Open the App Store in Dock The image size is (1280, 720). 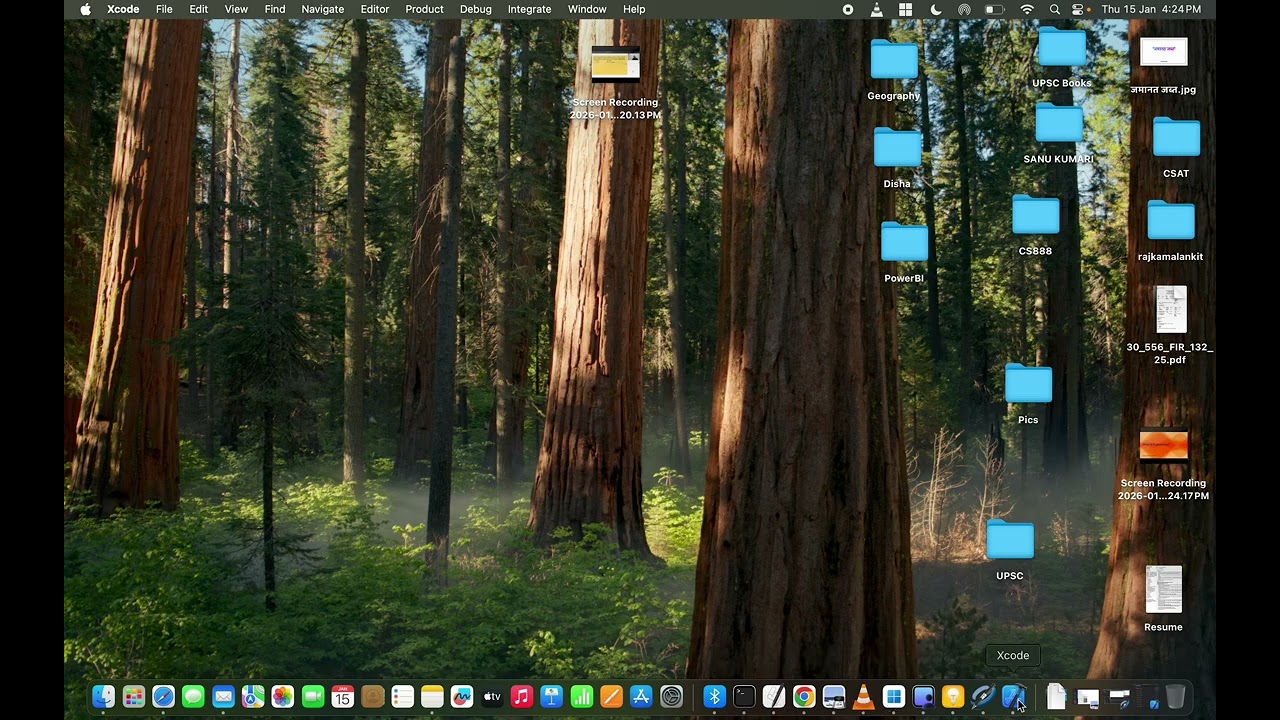(641, 697)
